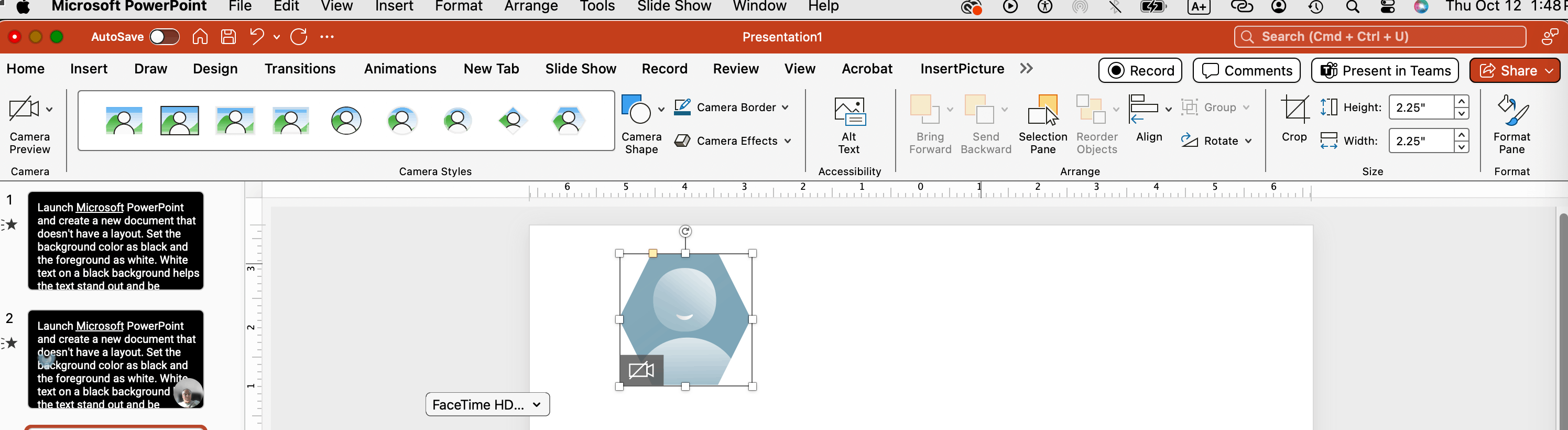Click the Height input field
The image size is (1568, 430).
click(1421, 107)
